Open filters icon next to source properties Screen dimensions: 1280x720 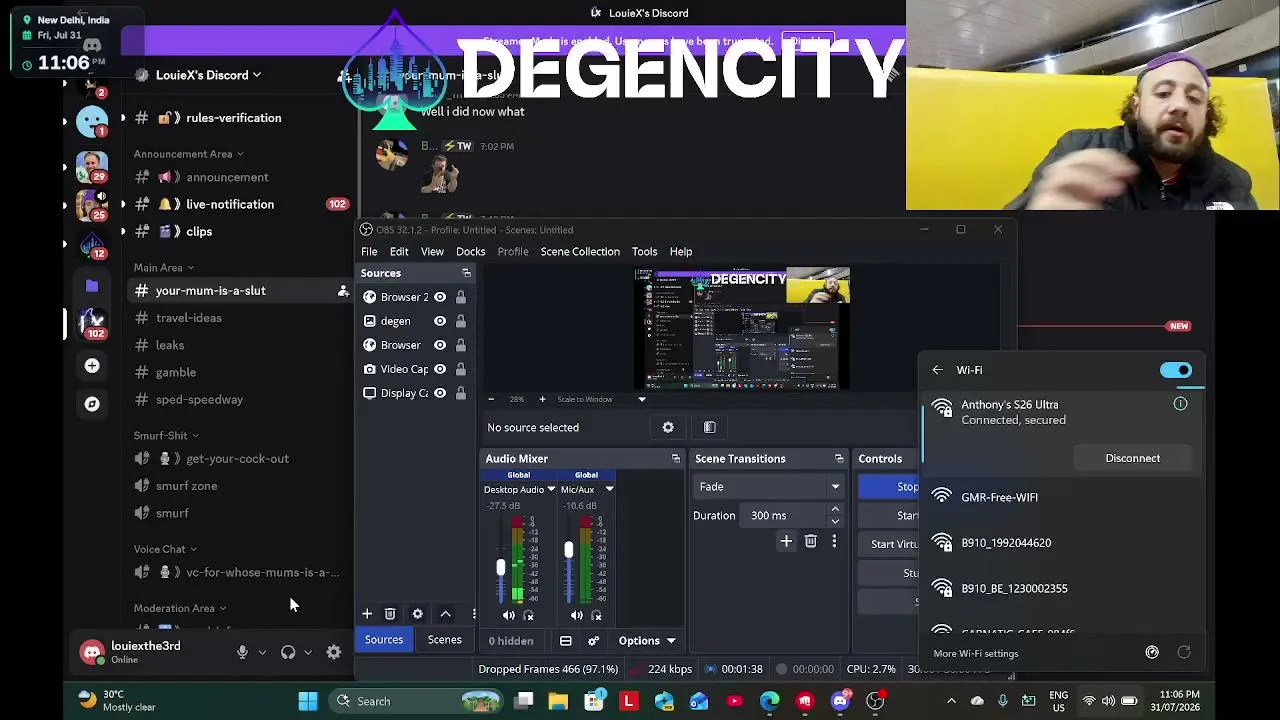(x=710, y=427)
